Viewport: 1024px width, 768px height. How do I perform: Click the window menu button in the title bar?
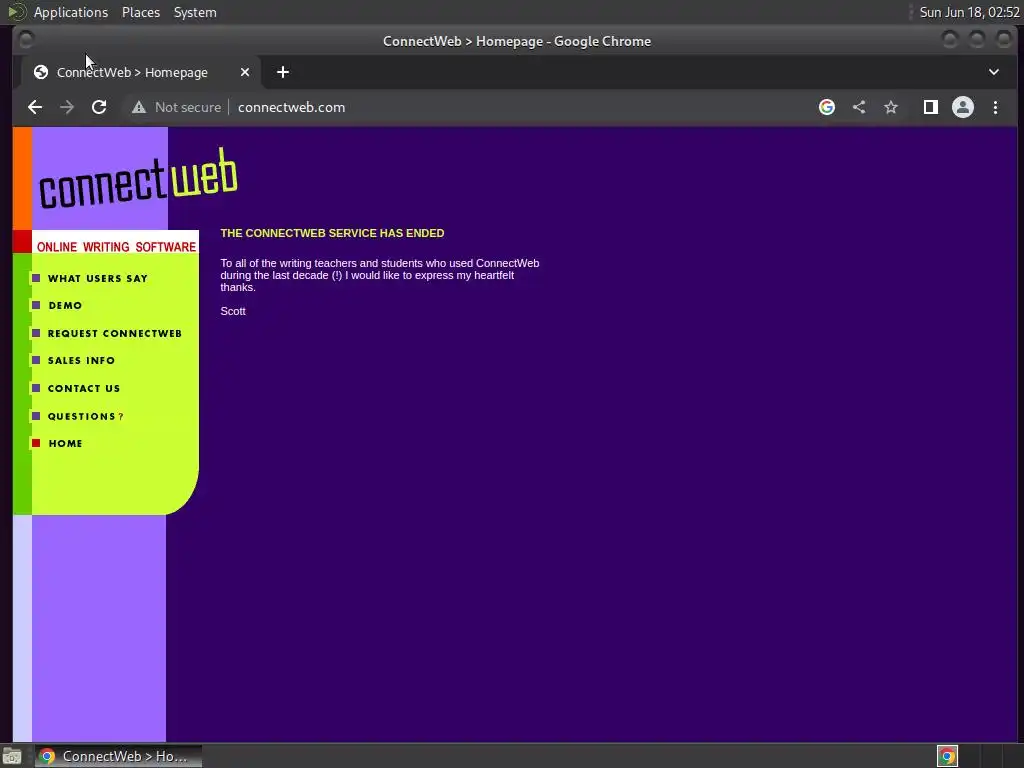pos(26,40)
